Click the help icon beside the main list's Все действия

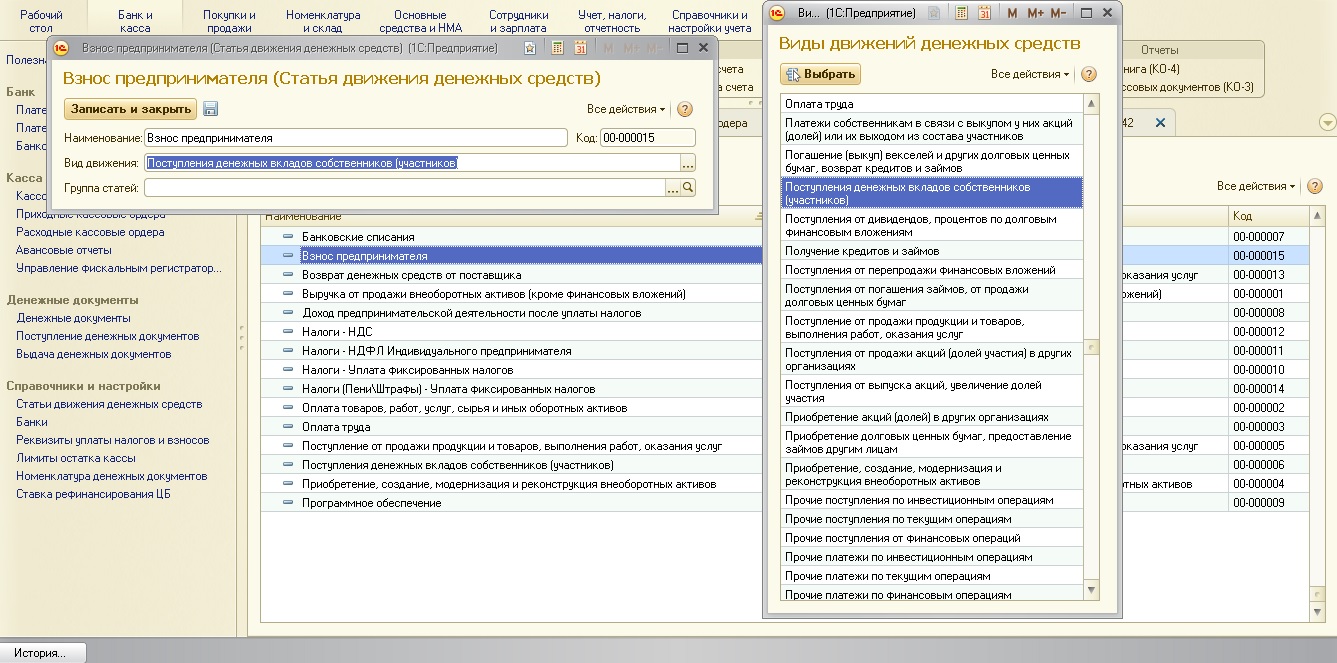[x=1315, y=186]
